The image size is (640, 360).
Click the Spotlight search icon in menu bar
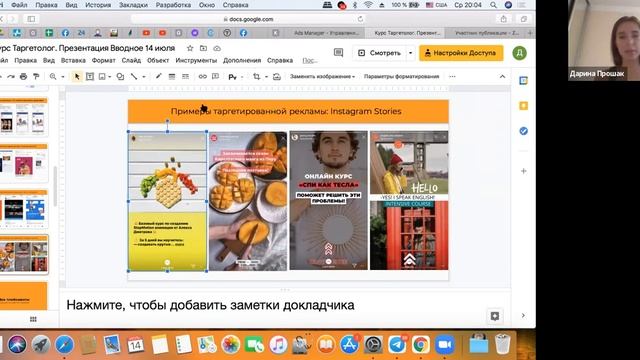tap(493, 5)
